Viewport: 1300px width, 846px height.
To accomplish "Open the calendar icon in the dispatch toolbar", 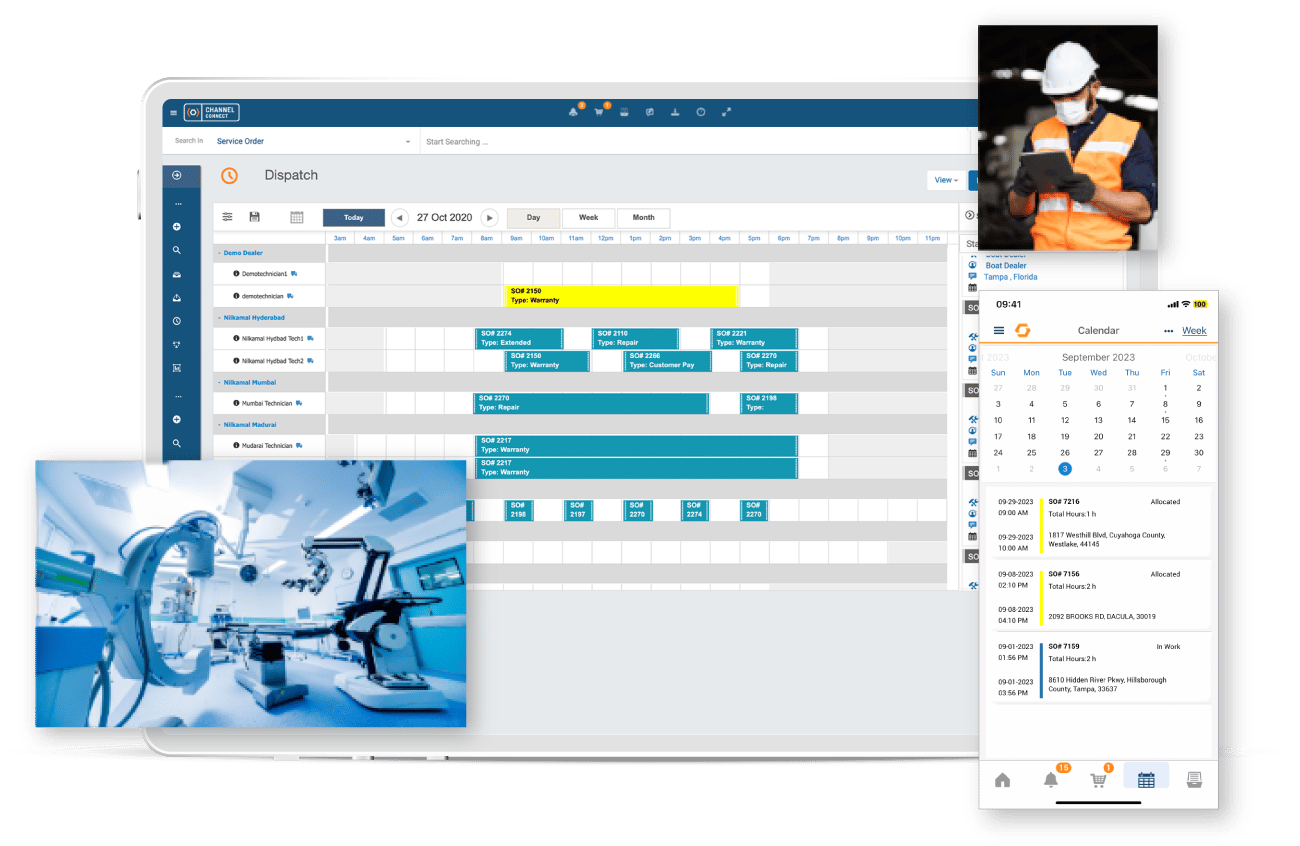I will [297, 217].
